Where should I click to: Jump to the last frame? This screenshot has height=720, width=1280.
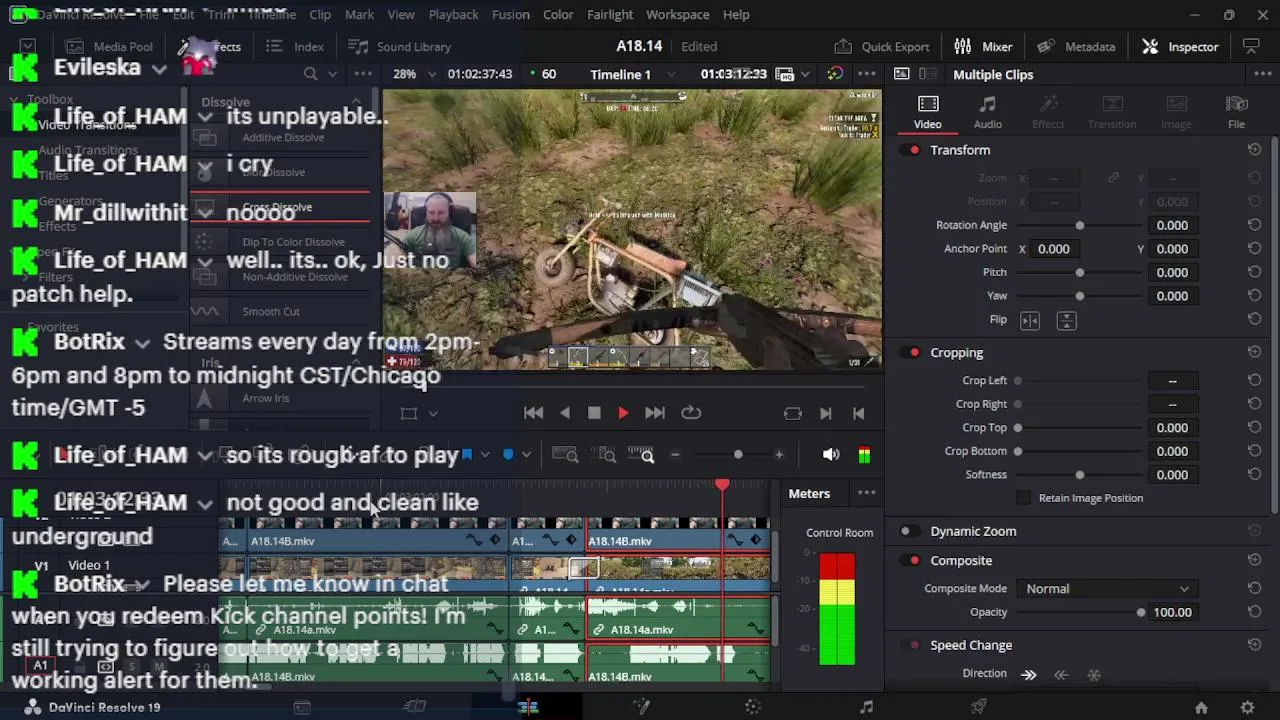[655, 413]
